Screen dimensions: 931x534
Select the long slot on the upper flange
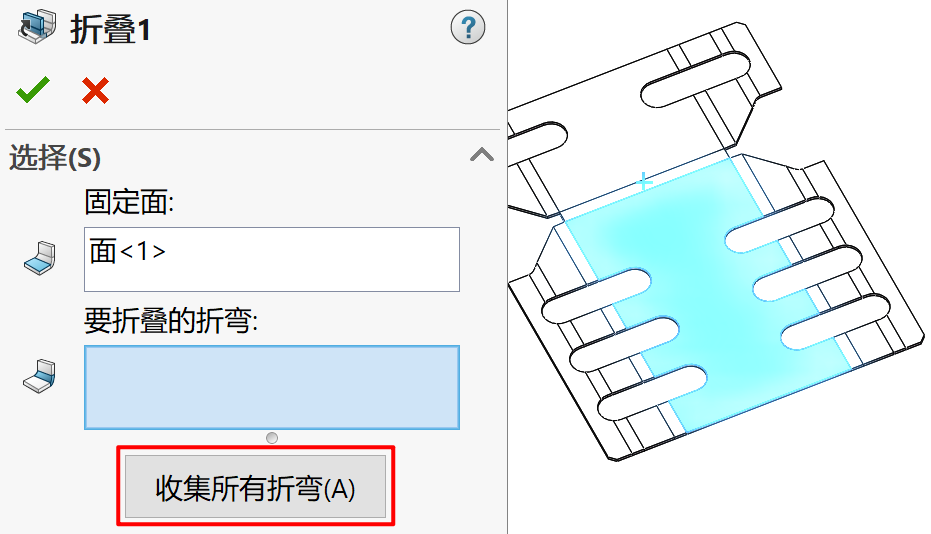696,80
